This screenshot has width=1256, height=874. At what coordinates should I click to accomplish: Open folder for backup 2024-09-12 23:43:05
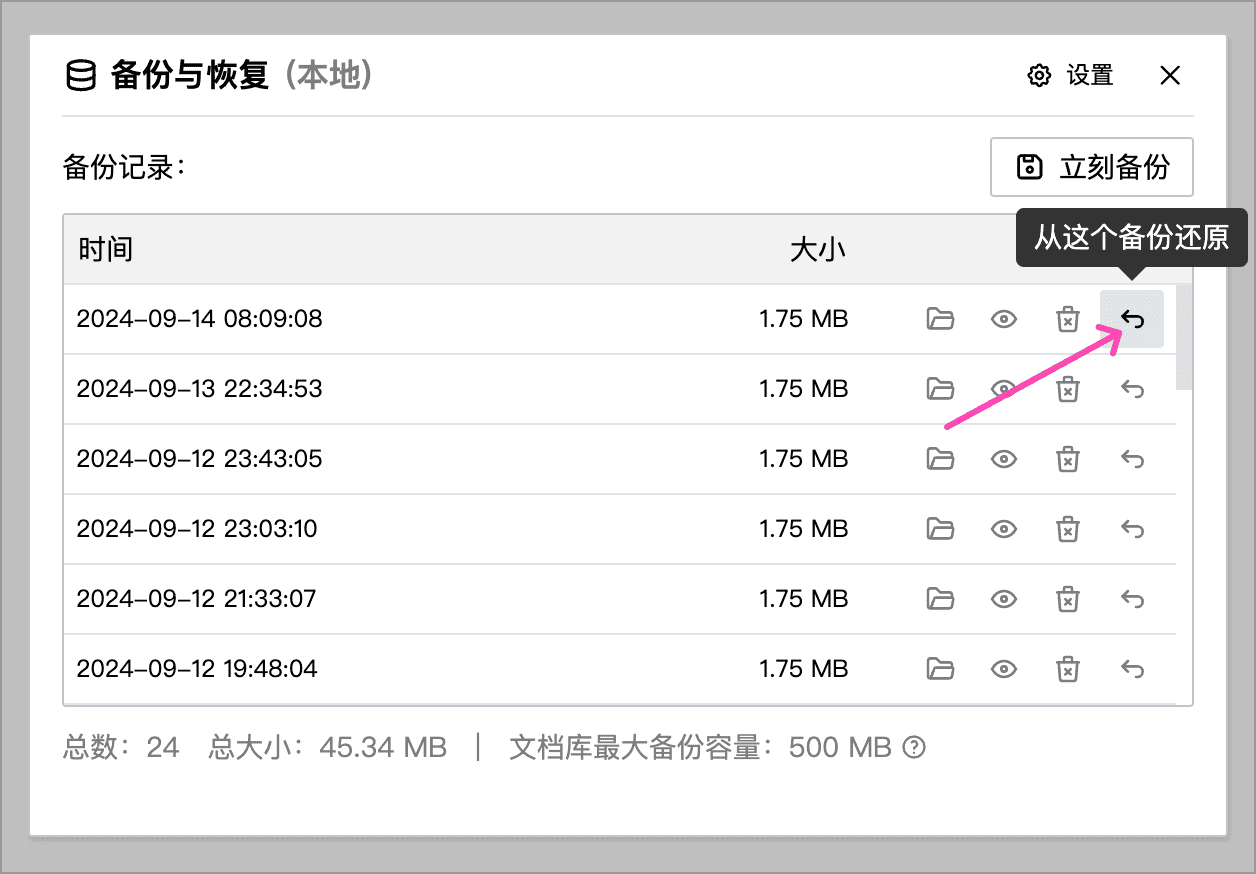point(940,459)
